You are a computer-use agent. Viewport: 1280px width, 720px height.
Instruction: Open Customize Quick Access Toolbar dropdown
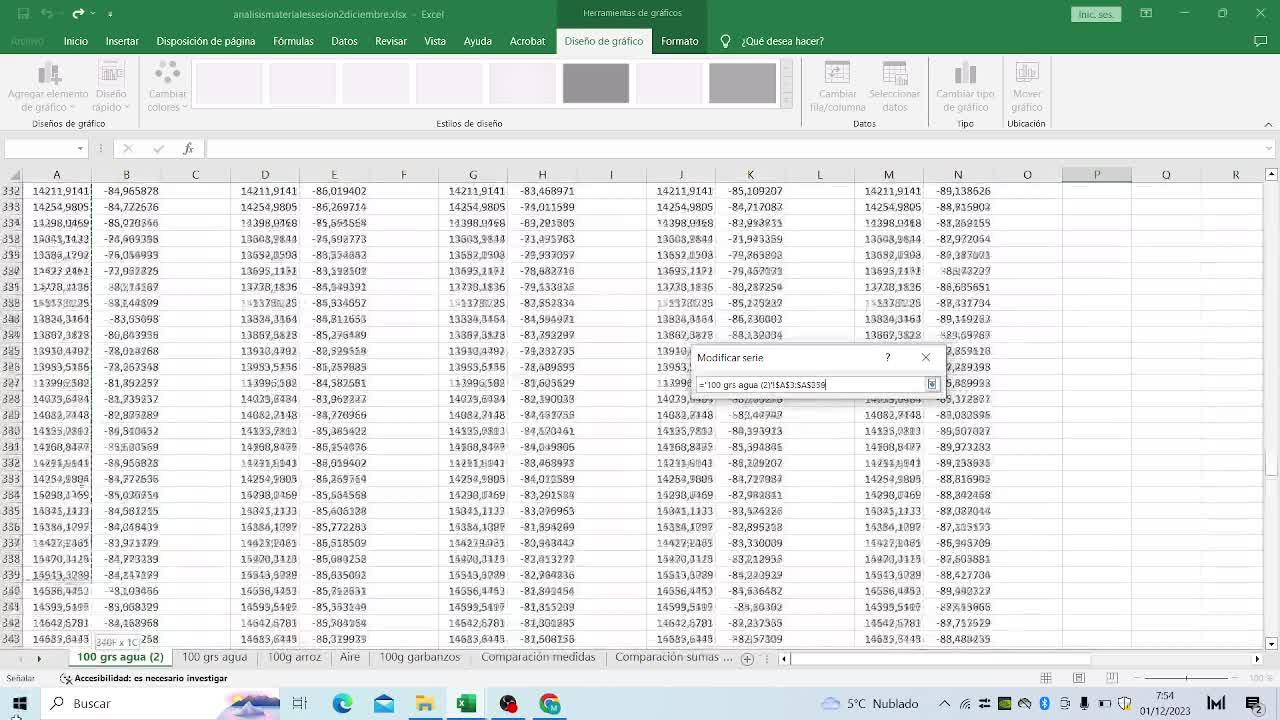click(110, 14)
